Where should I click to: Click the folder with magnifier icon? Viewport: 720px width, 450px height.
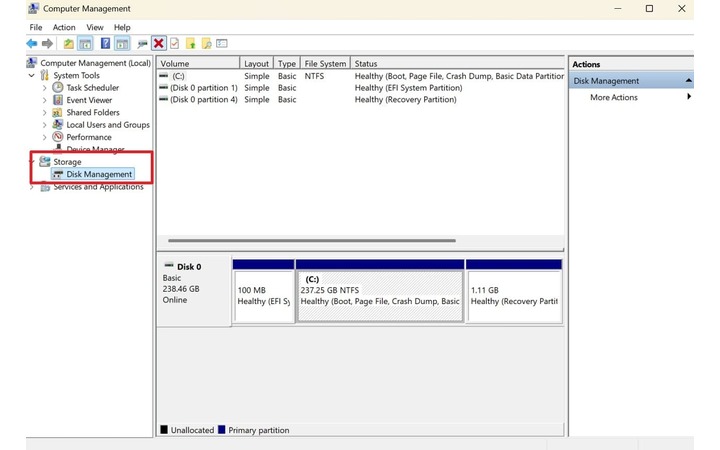(x=207, y=44)
